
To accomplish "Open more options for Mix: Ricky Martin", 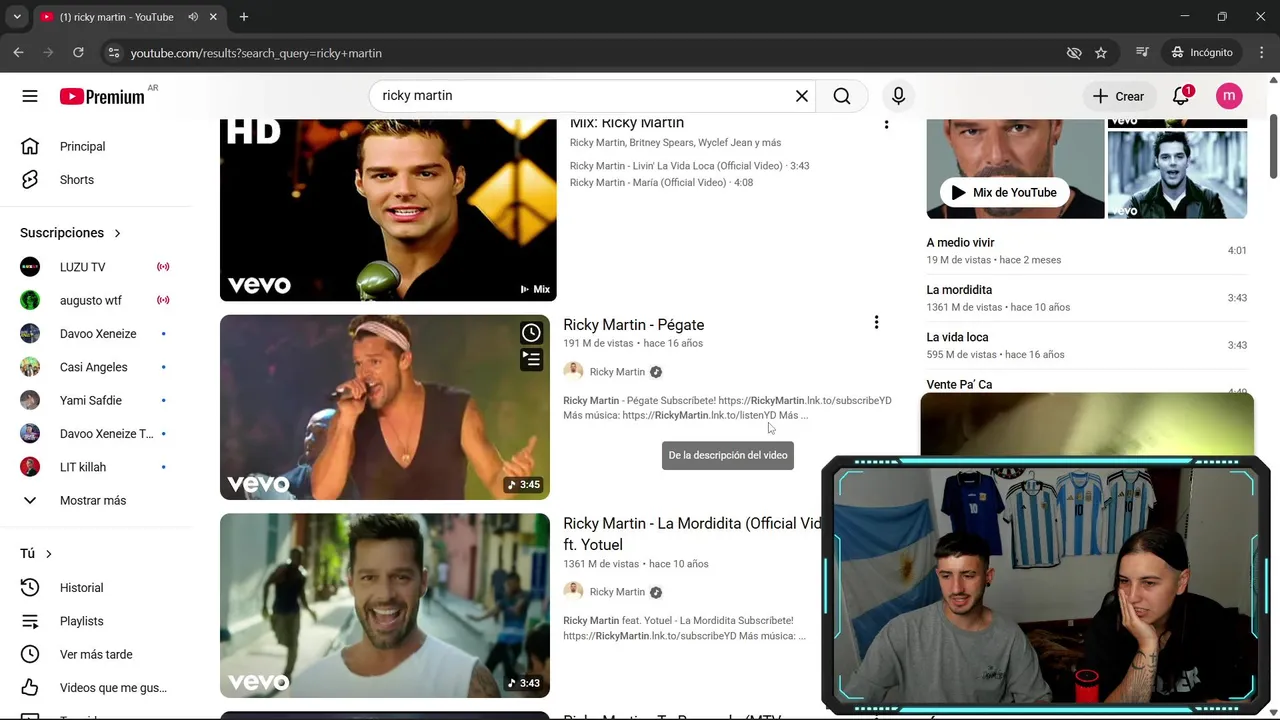I will pyautogui.click(x=886, y=124).
